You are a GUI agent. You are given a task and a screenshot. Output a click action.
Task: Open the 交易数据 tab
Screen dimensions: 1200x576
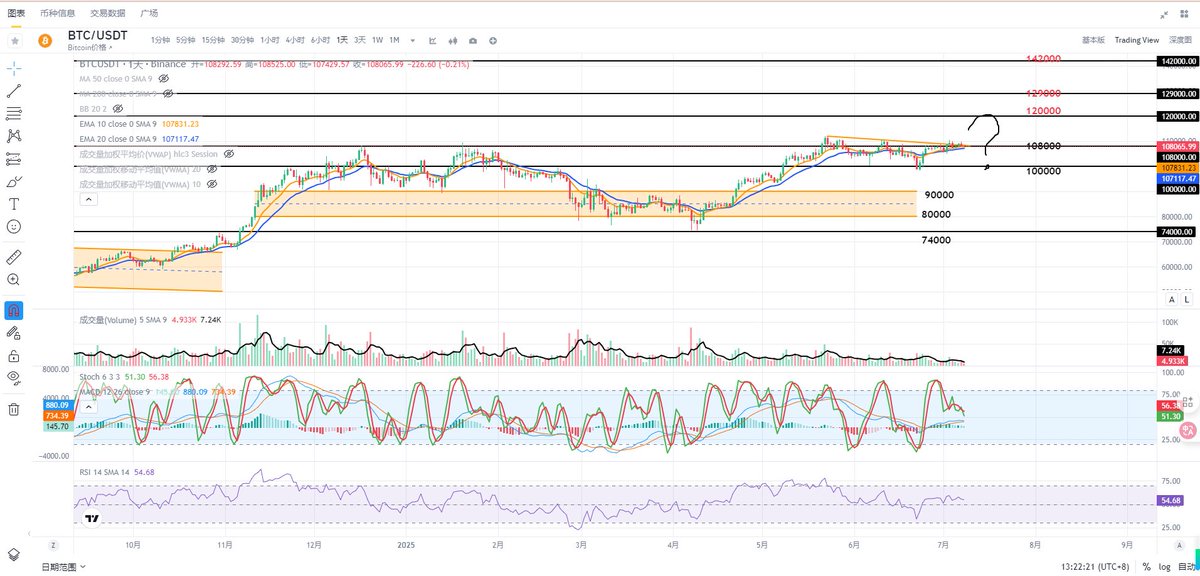point(108,14)
